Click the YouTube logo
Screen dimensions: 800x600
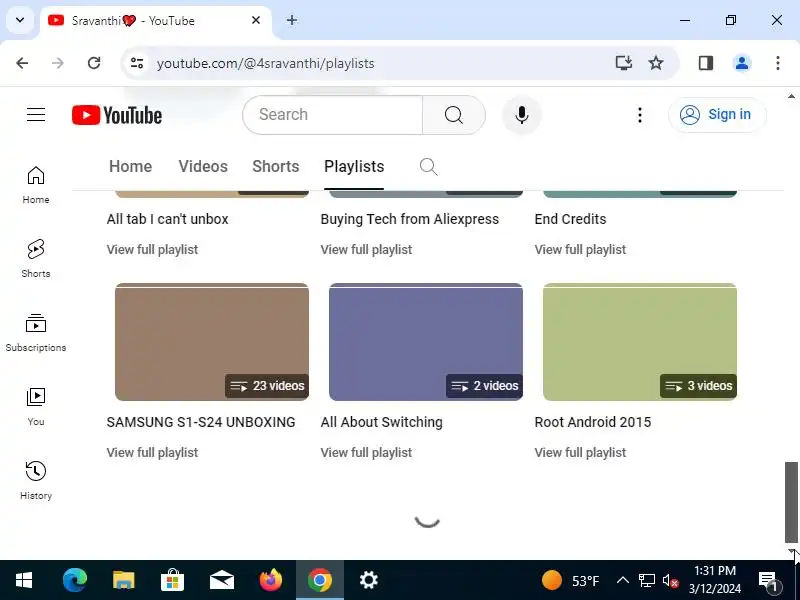click(x=117, y=115)
